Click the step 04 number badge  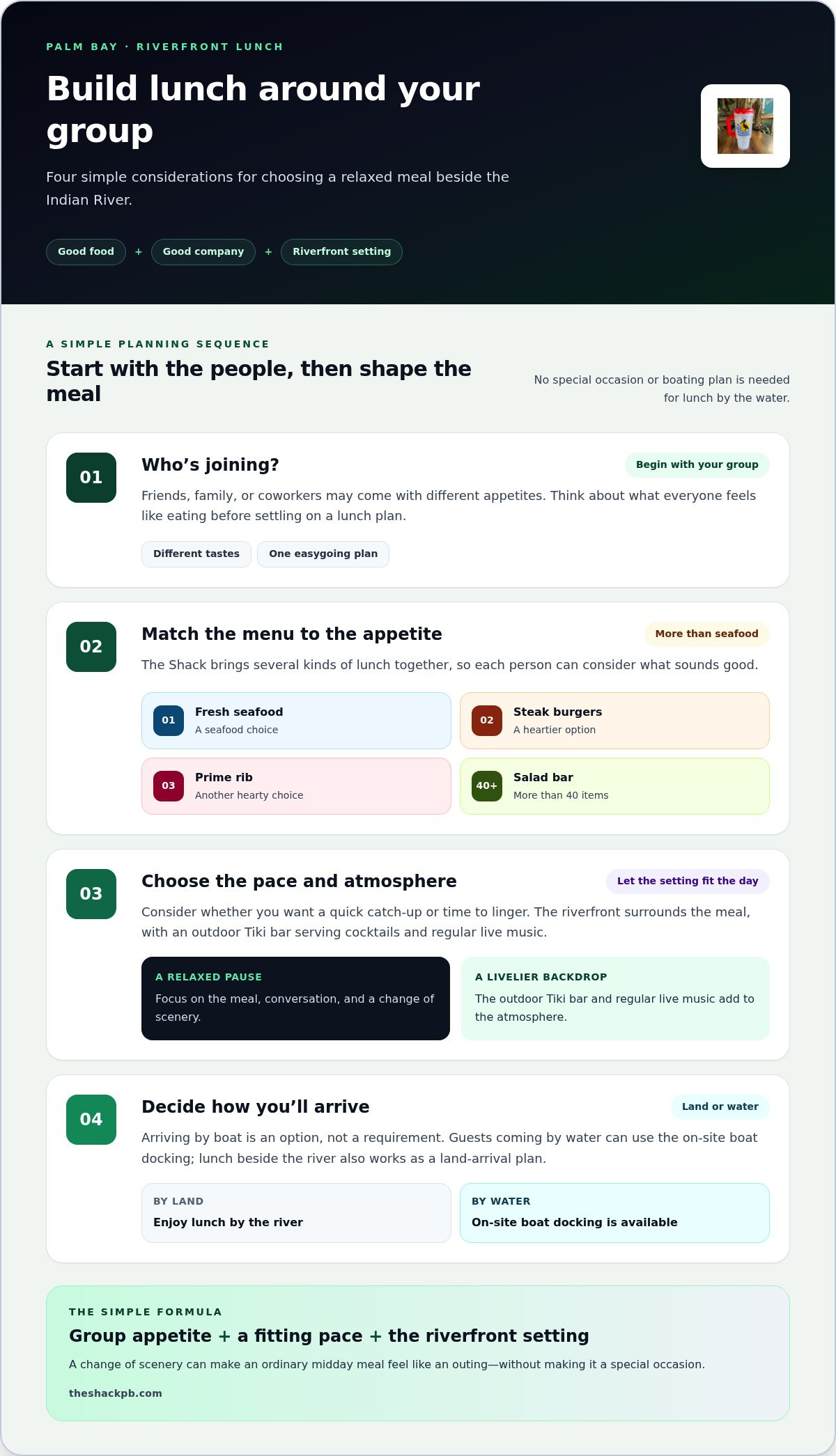click(91, 1120)
